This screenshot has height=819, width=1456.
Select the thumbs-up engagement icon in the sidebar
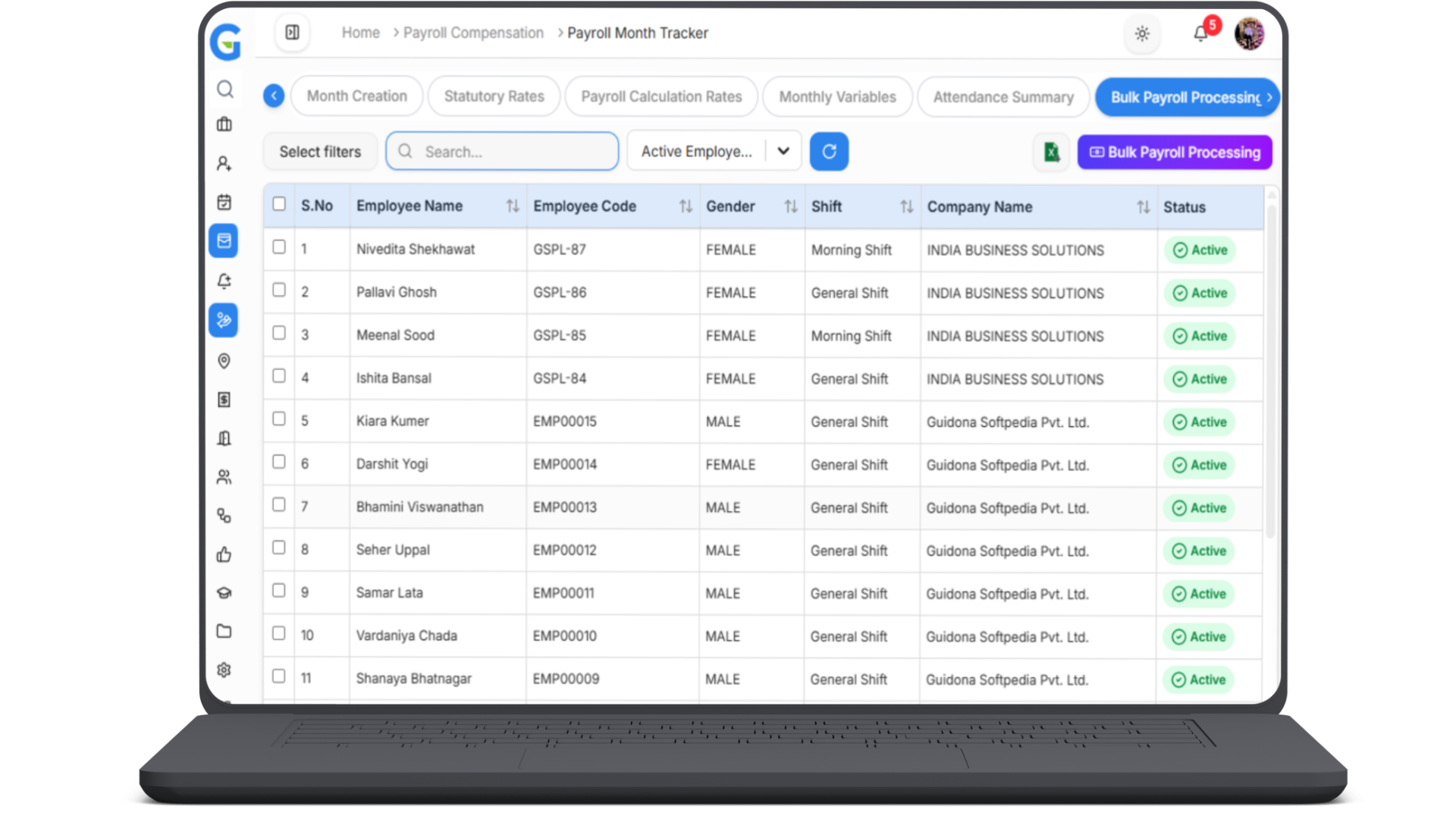(x=224, y=554)
